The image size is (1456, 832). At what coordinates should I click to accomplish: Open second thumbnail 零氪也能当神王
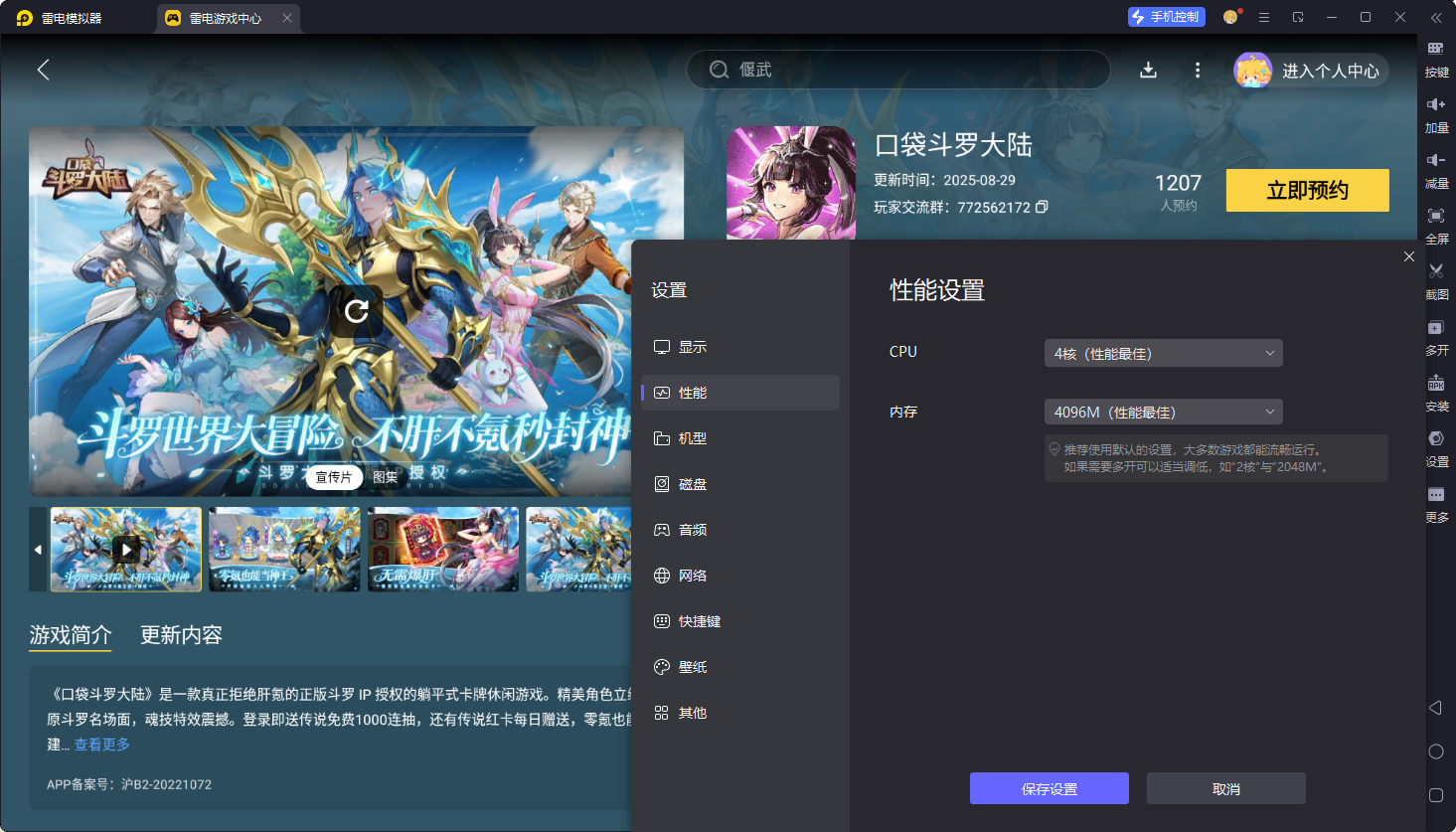(x=284, y=549)
